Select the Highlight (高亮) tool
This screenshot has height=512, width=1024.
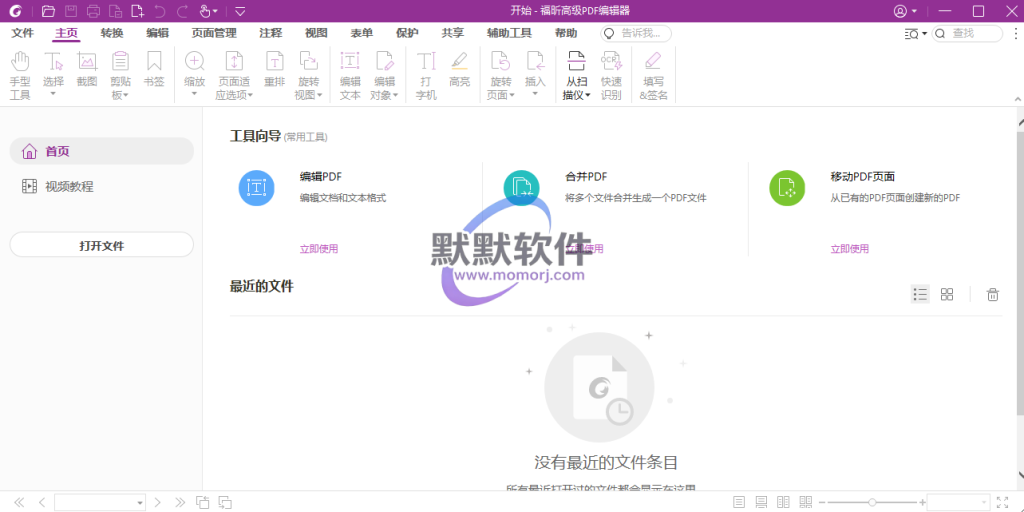459,67
